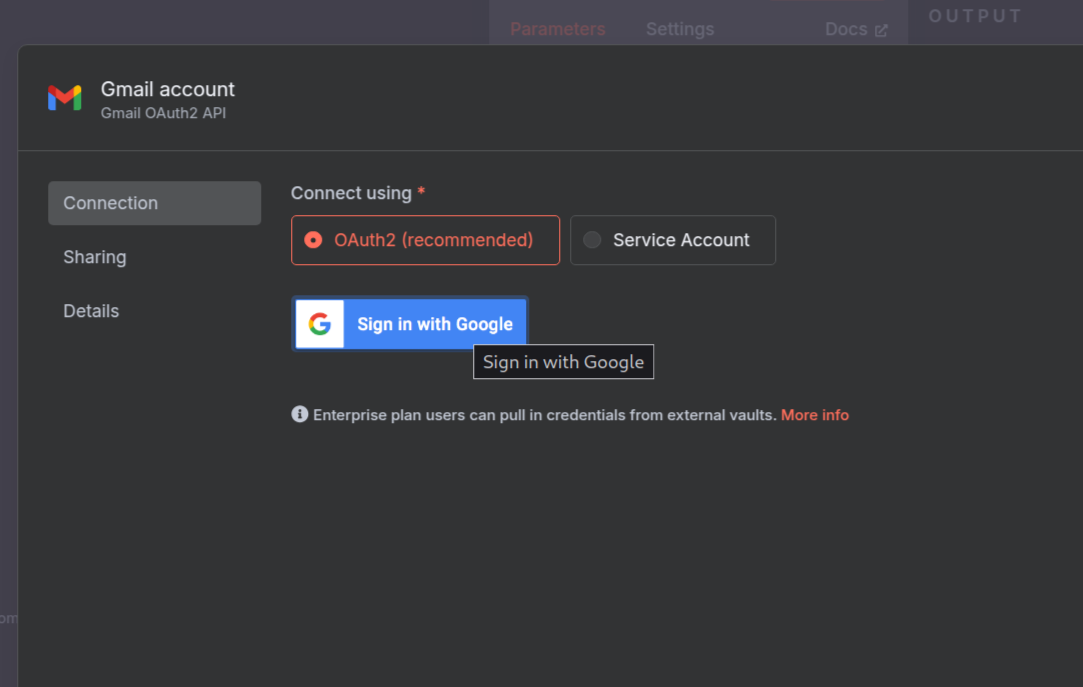This screenshot has height=687, width=1083.
Task: Click the Enterprise plan users notice text
Action: (x=544, y=415)
